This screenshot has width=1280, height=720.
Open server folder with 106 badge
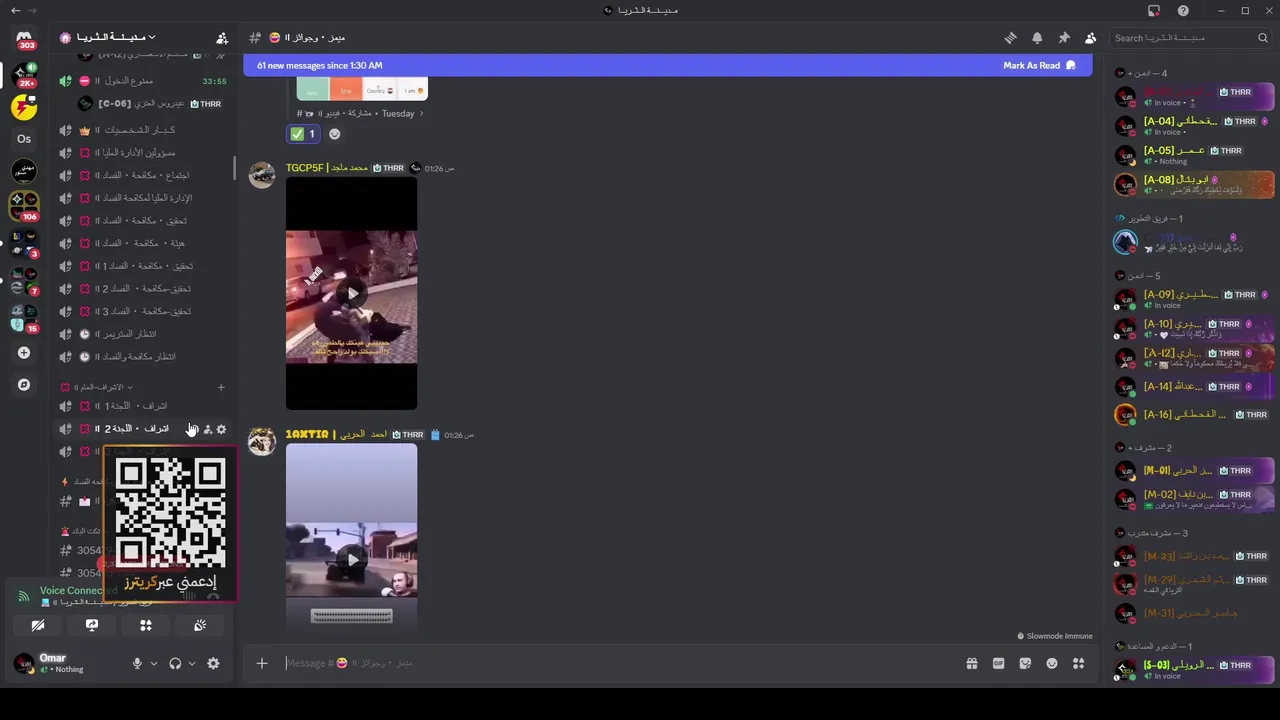click(24, 205)
